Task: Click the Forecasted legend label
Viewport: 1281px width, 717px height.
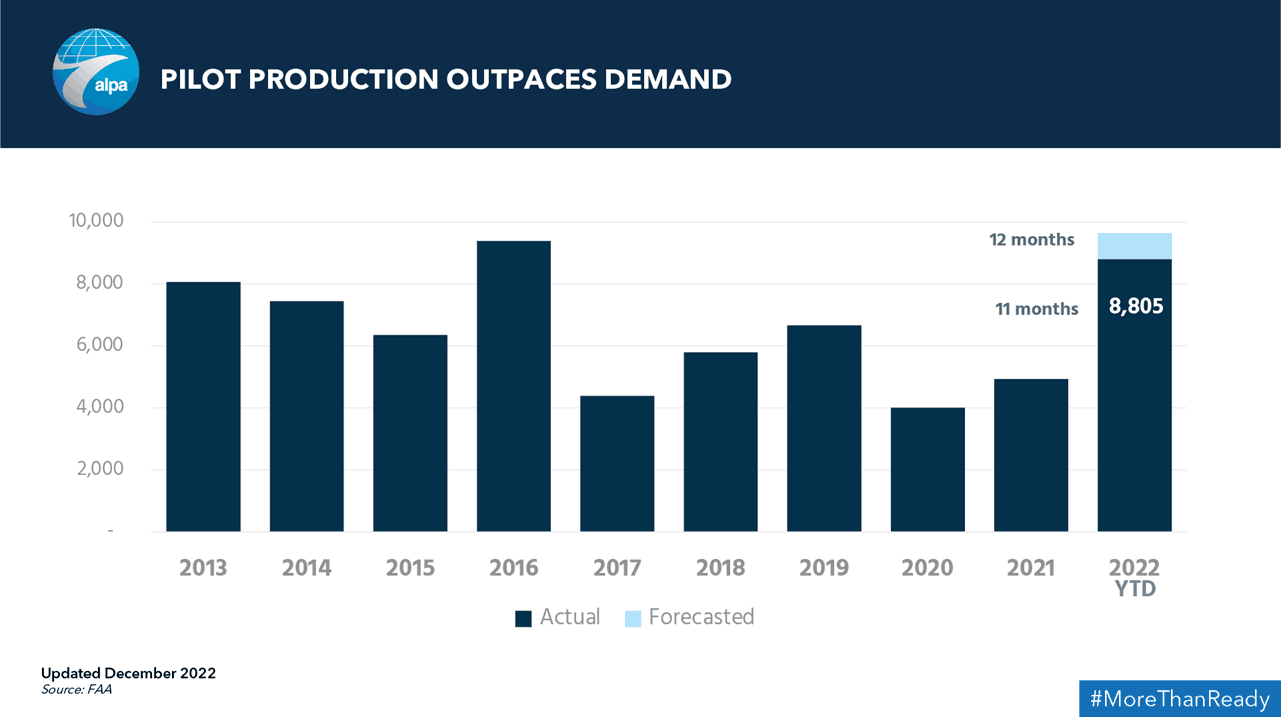Action: tap(701, 617)
